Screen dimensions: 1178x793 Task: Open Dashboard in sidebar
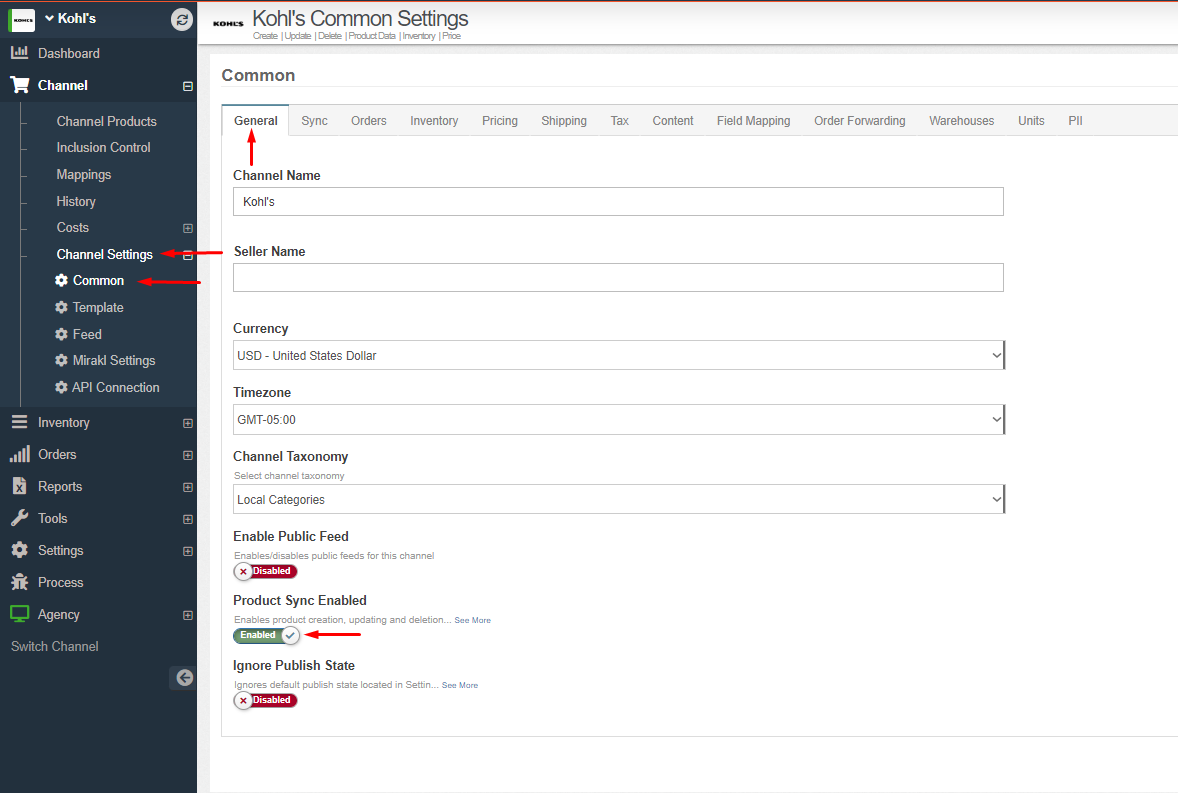point(68,53)
